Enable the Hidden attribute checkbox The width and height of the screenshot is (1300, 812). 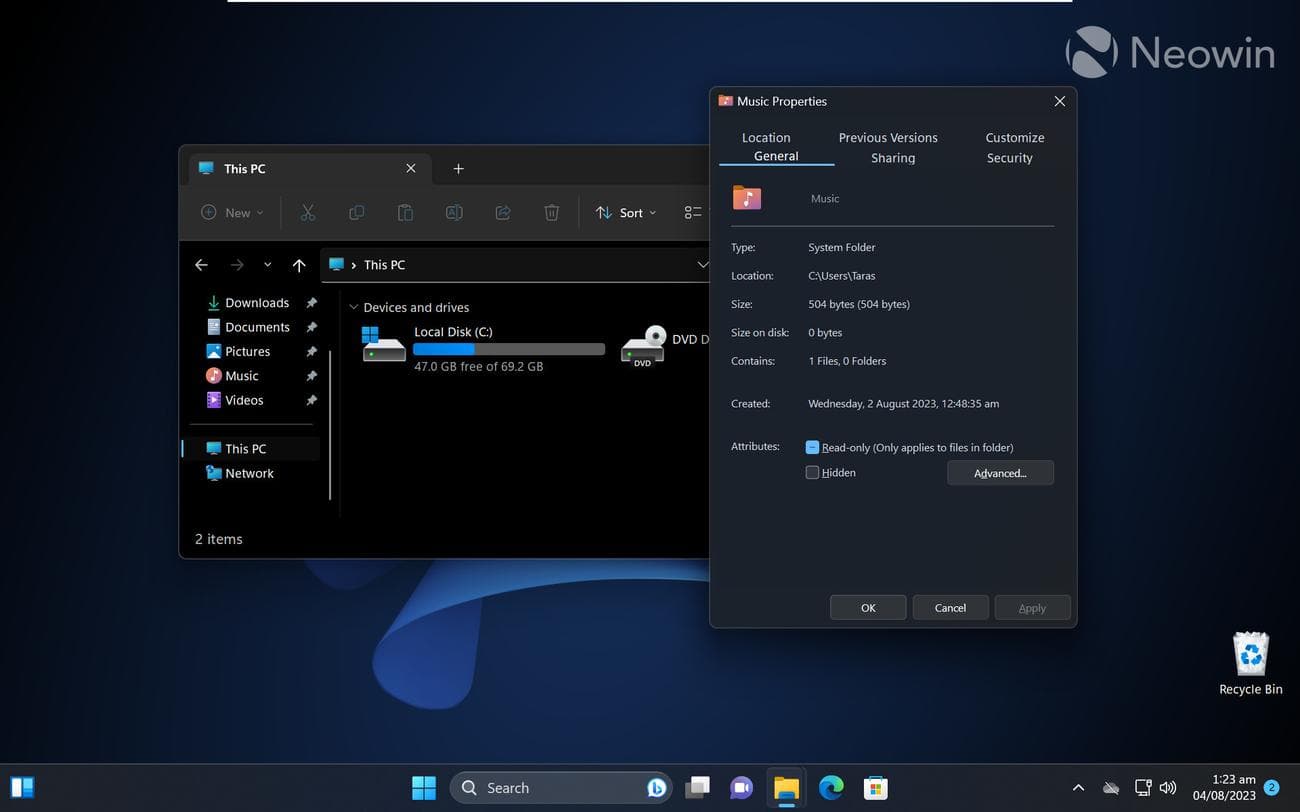[x=812, y=473]
